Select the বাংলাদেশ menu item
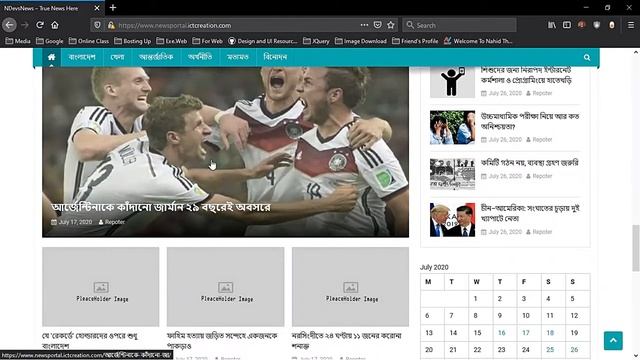 [x=82, y=57]
